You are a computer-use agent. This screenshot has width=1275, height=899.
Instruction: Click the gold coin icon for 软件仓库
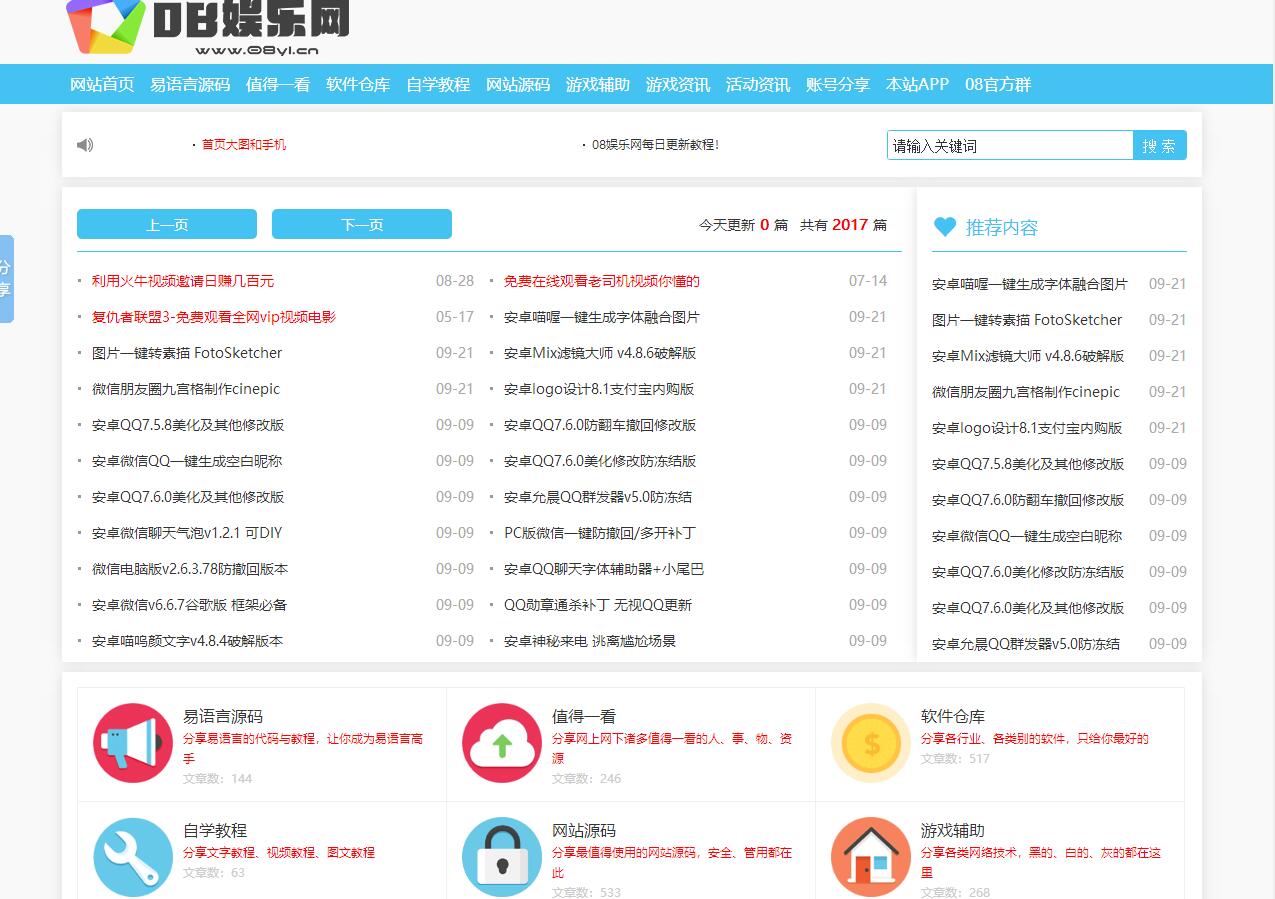869,743
